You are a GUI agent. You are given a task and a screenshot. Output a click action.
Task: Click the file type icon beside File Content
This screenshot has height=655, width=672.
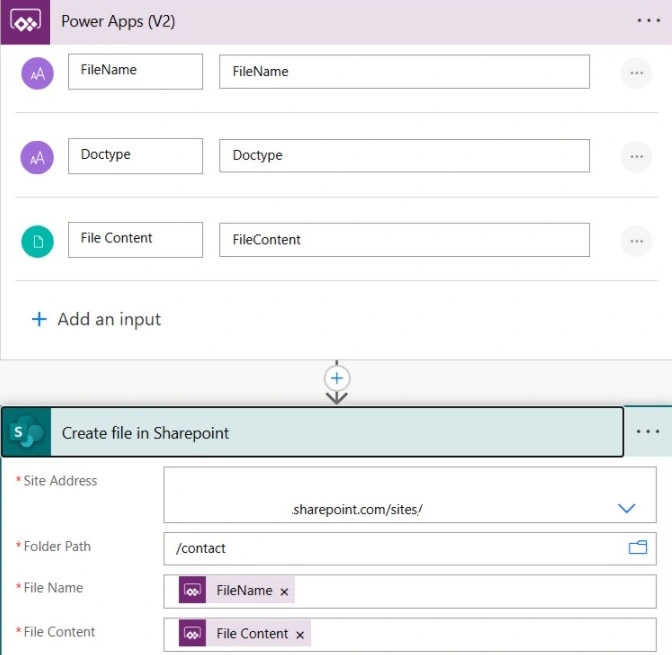38,241
